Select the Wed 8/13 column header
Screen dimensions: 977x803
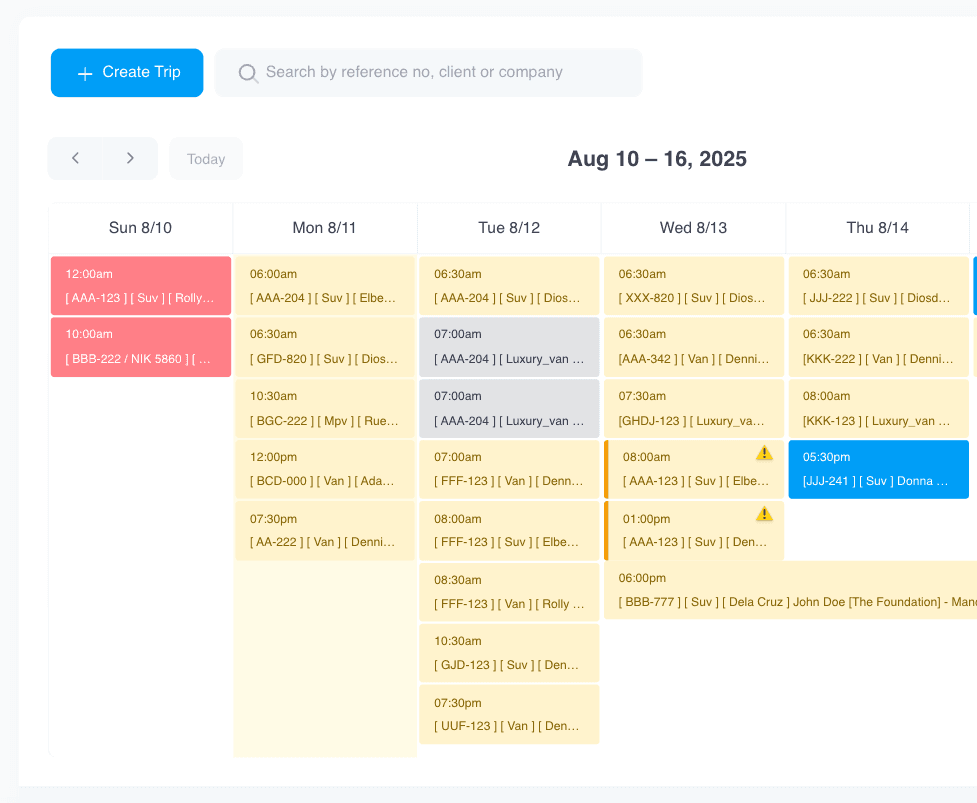[693, 228]
